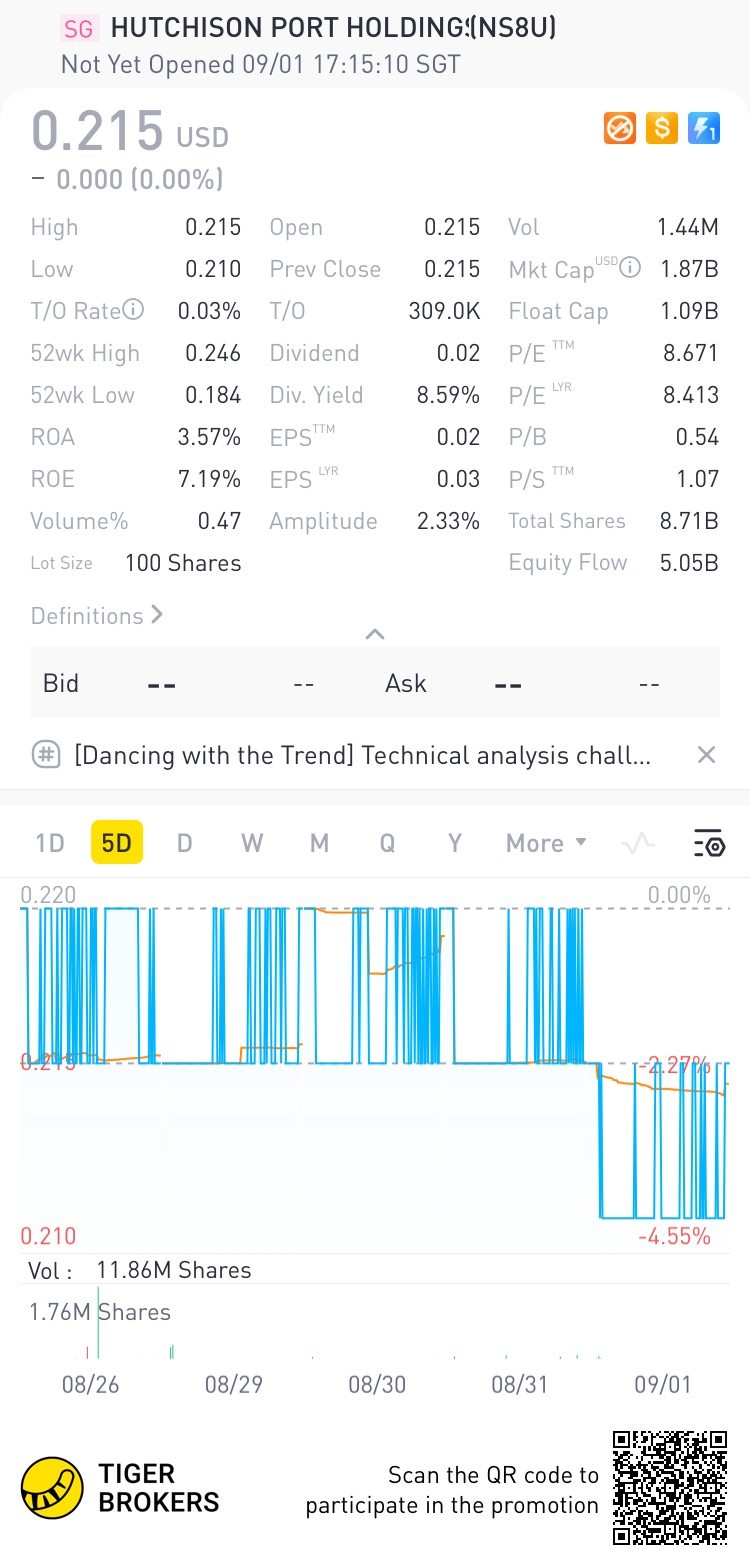Tap the Bid and Ask quote row

tap(375, 683)
